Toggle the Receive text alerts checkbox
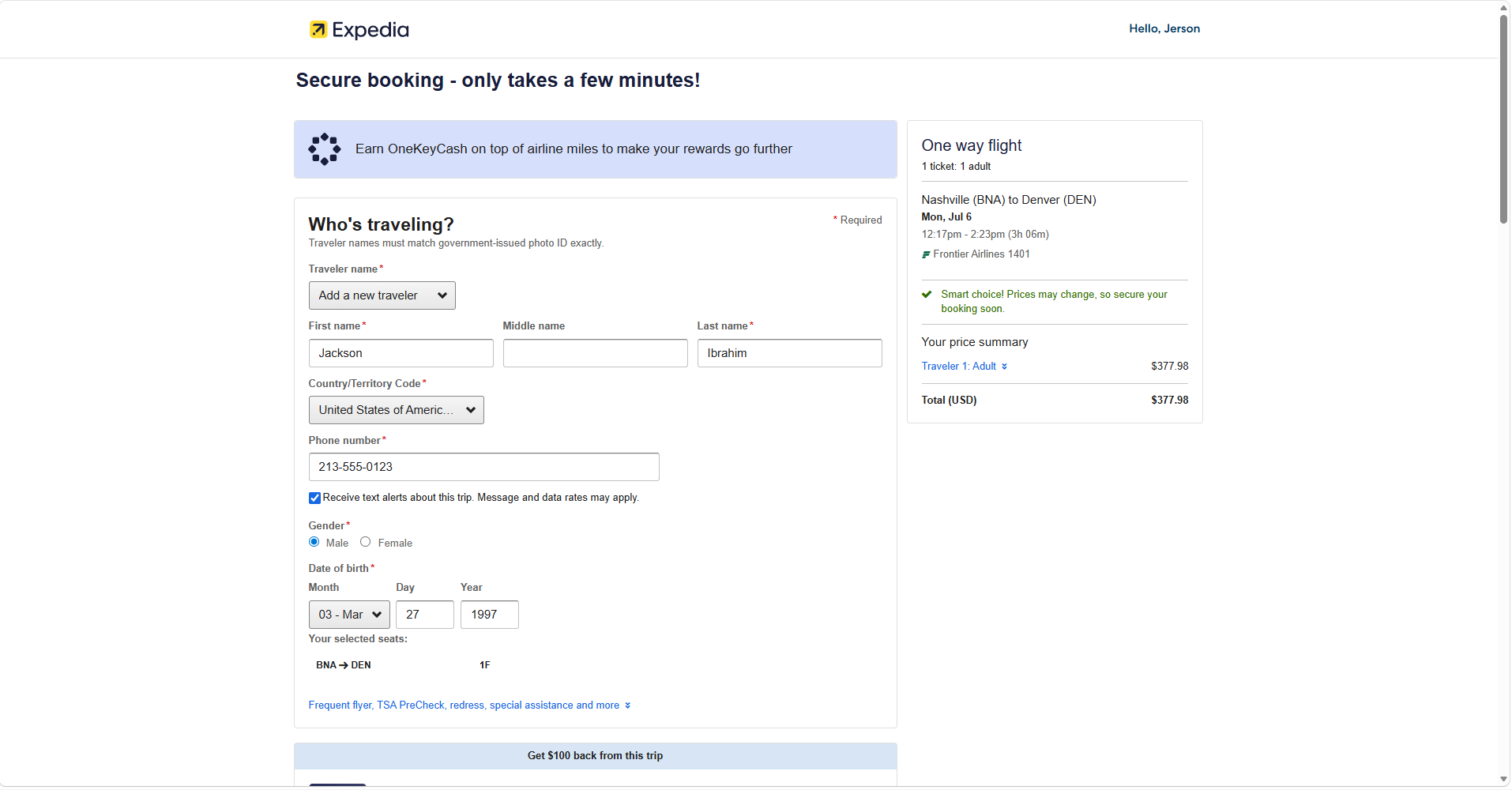 coord(314,498)
